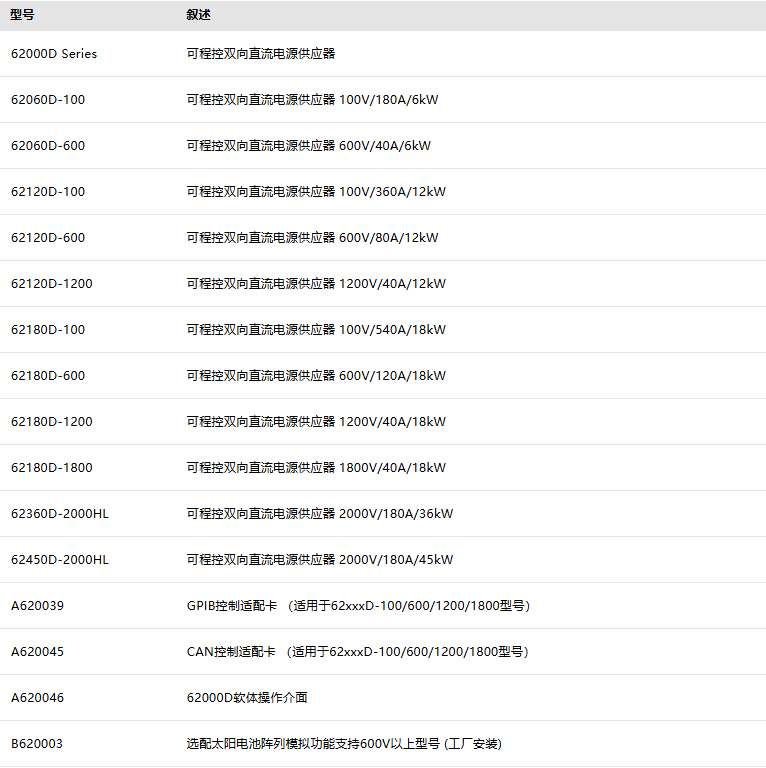
Task: Select model 62060D-600
Action: tap(48, 146)
